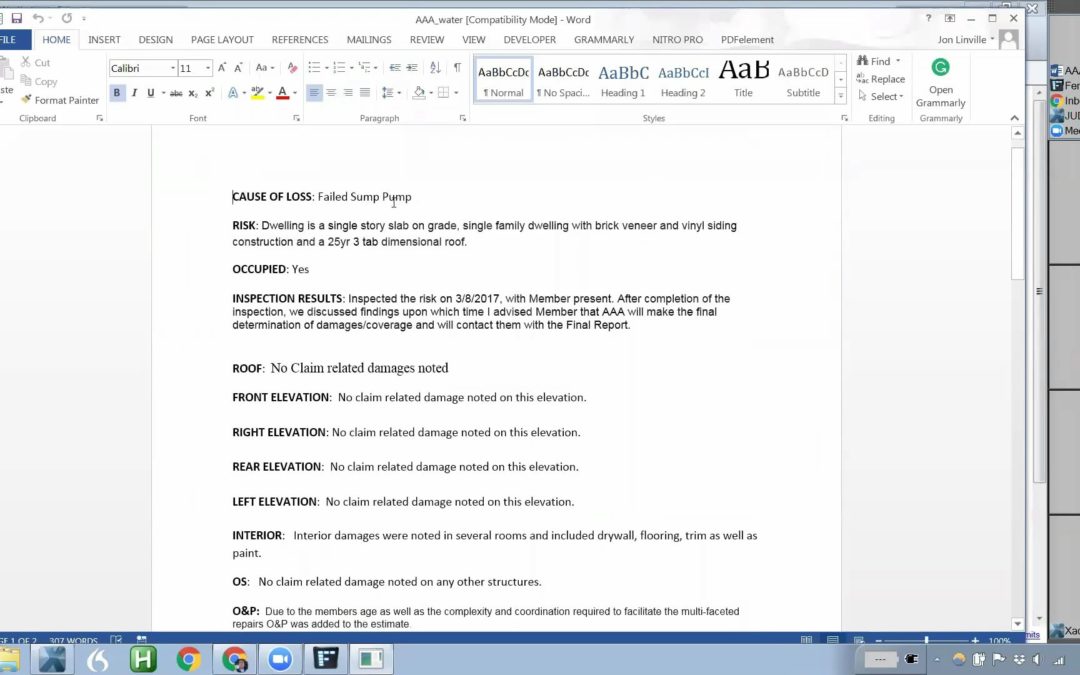This screenshot has width=1080, height=675.
Task: Expand the Styles gallery More arrow
Action: [840, 96]
